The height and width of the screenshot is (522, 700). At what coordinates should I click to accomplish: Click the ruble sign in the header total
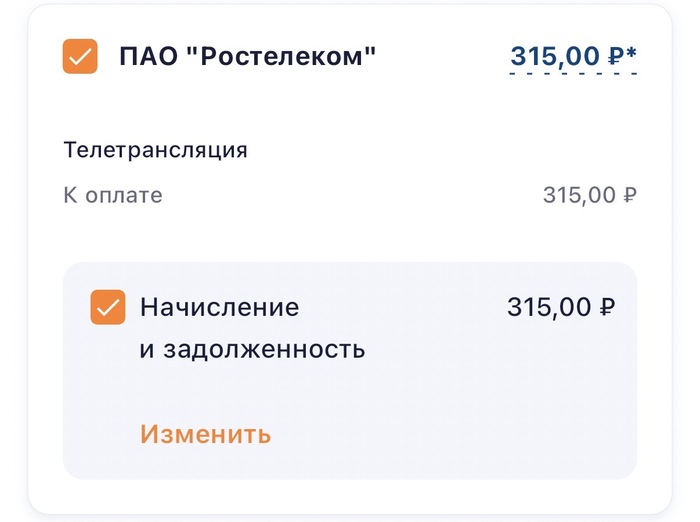pos(615,56)
